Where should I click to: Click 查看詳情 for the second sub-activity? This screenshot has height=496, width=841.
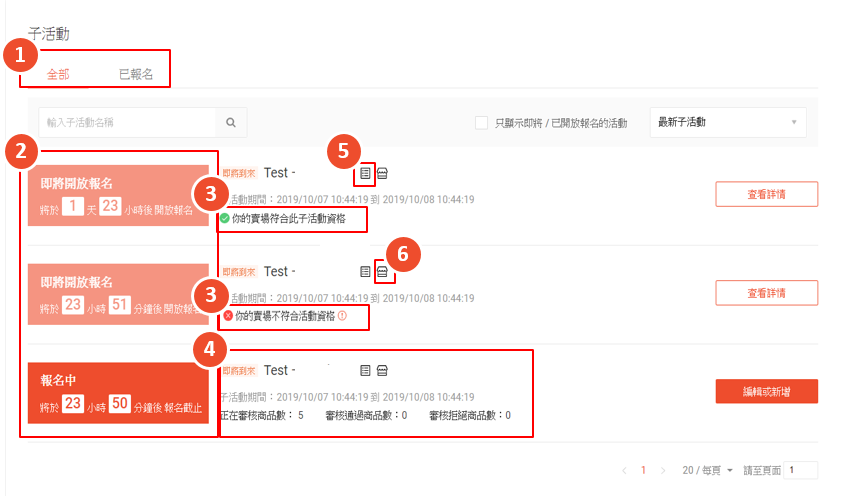(x=766, y=293)
